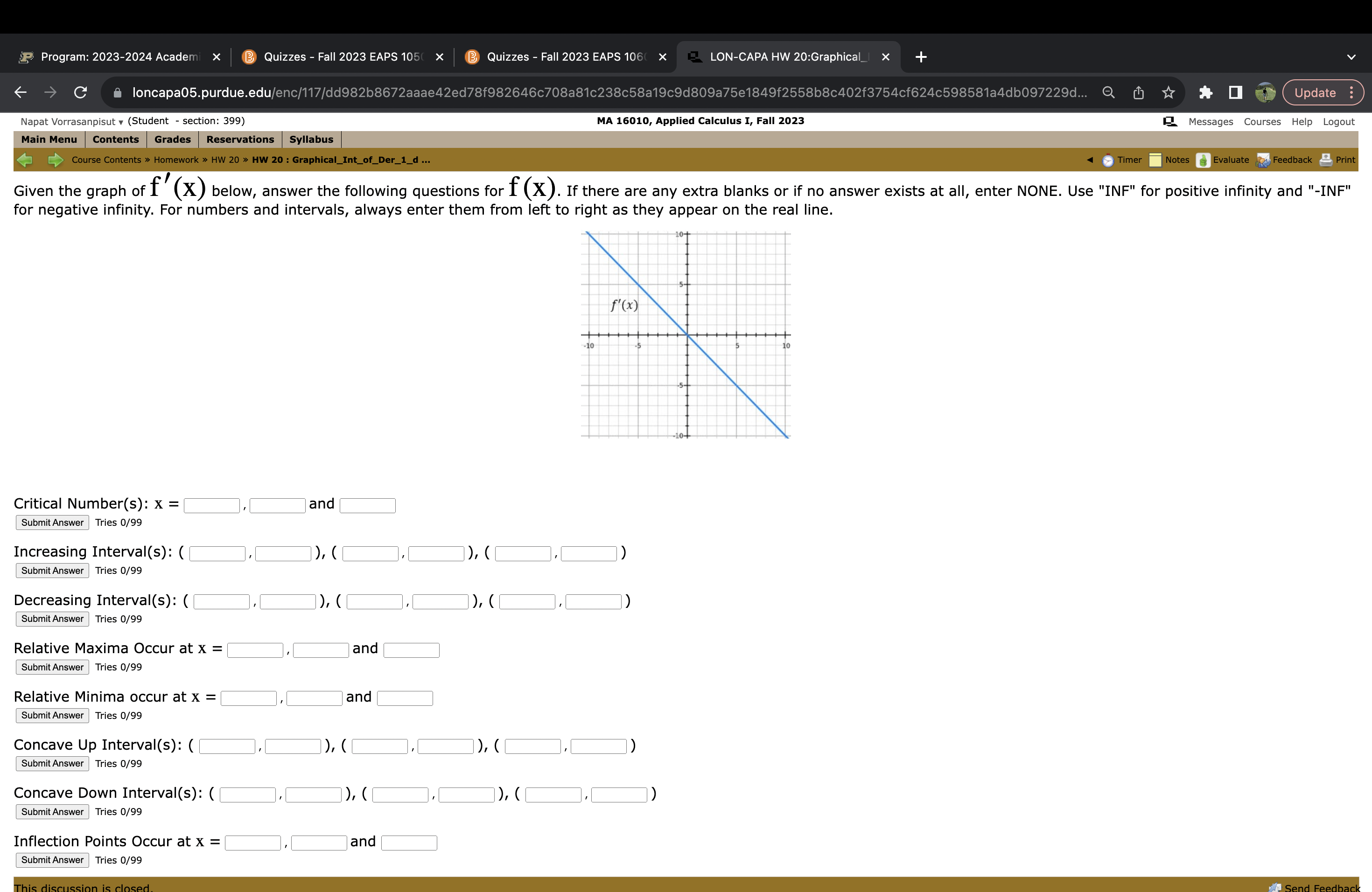
Task: Click the black left-pointing navigation triangle
Action: coord(1090,160)
